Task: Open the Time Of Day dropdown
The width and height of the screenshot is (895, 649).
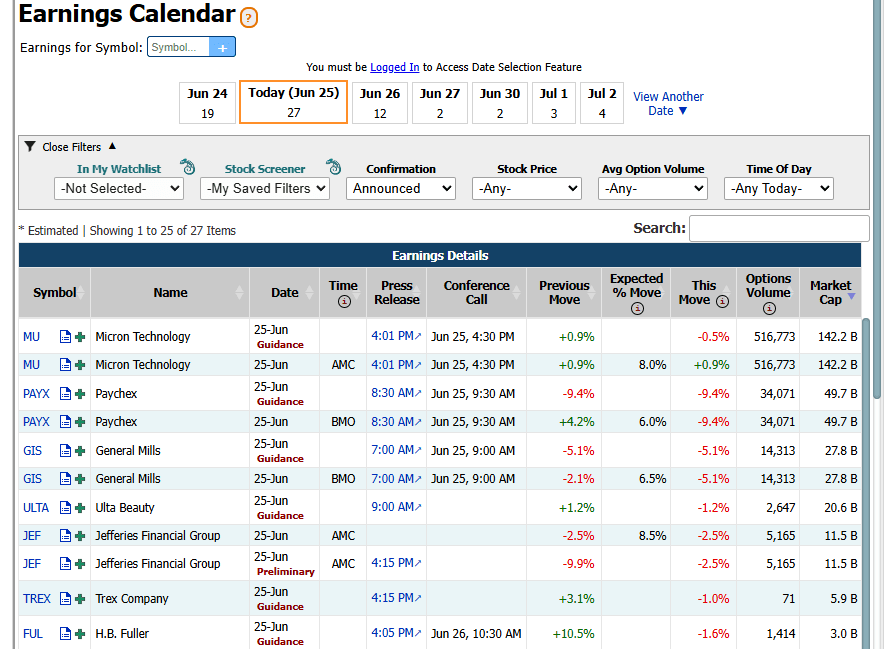Action: (x=779, y=188)
